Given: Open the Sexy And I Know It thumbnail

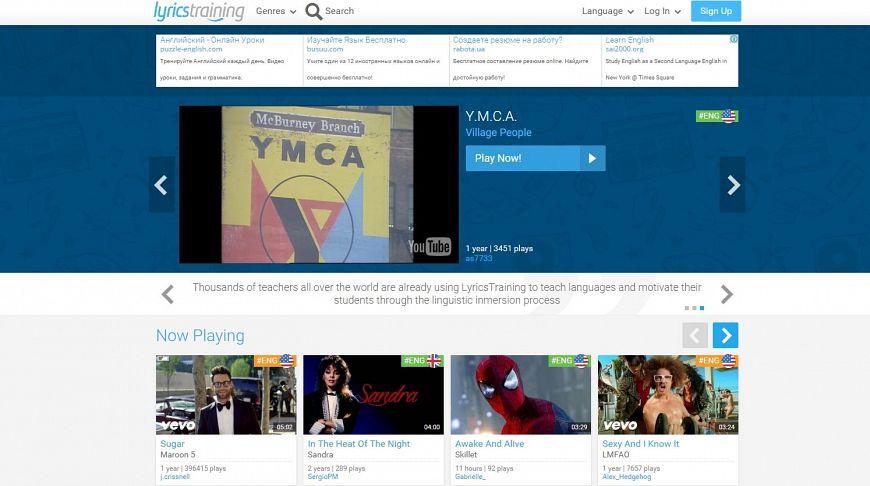Looking at the screenshot, I should (x=668, y=394).
